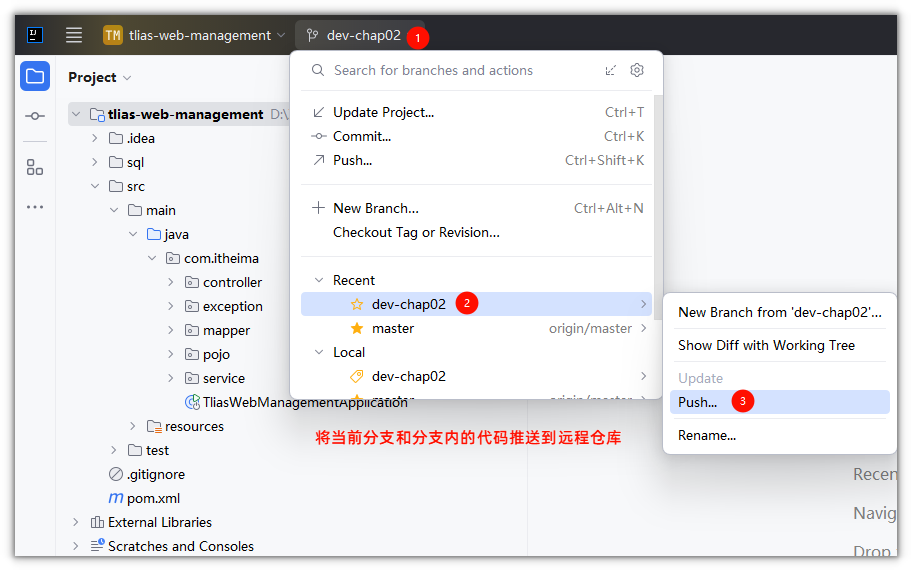Select Push... in the branch submenu
The width and height of the screenshot is (912, 571).
779,402
